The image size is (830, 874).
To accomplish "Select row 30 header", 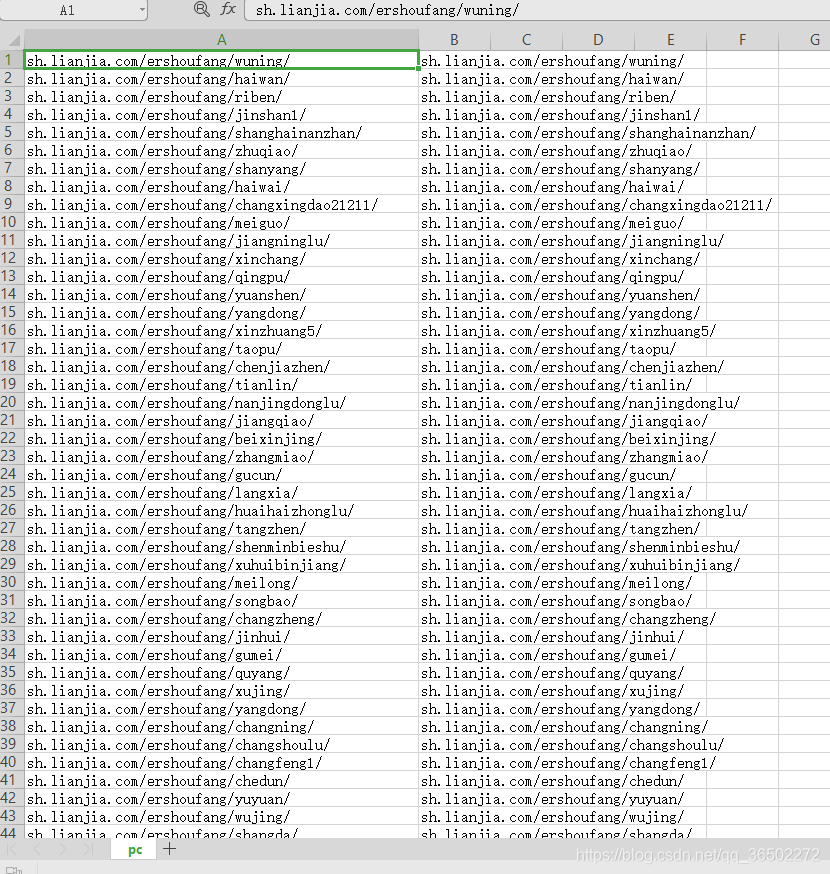I will click(12, 582).
